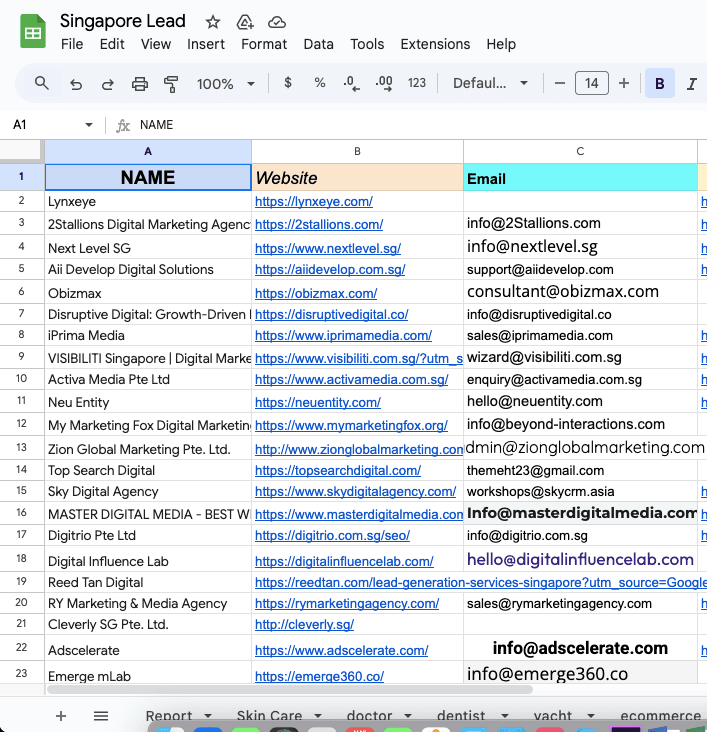Open the doctor tab dropdown arrow
Screen dimensions: 707x732
(x=408, y=716)
